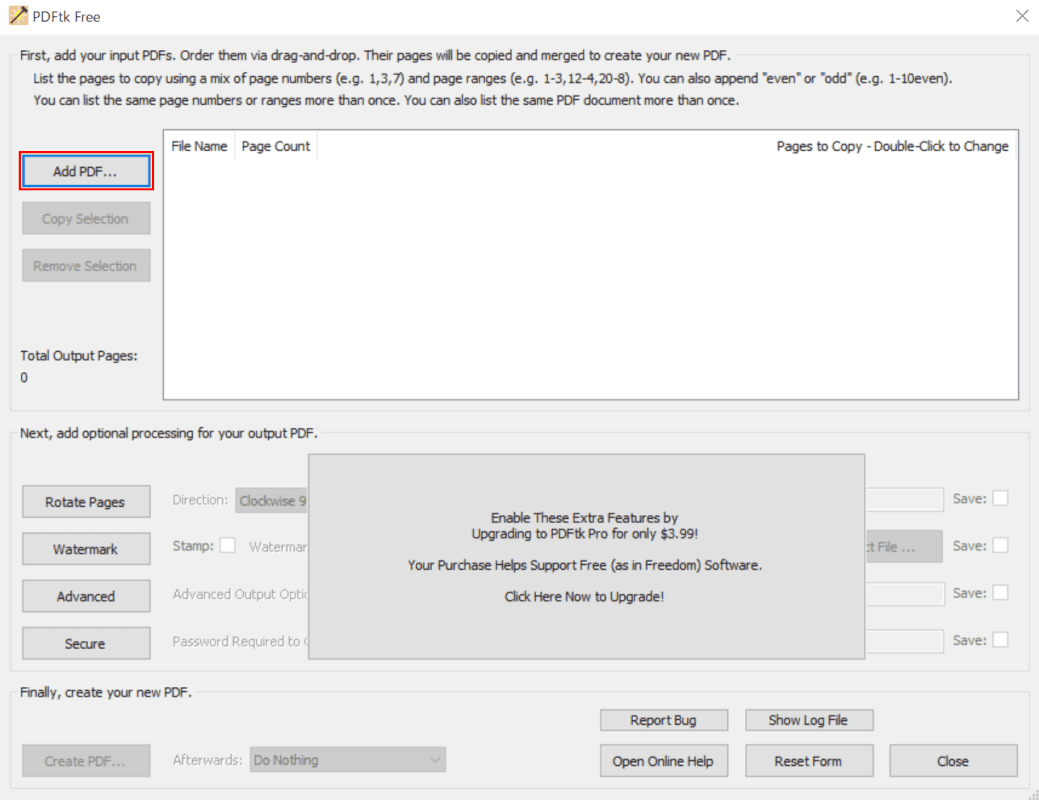Toggle Save checkbox in Watermark row
Screen dimensions: 1039x800
click(x=1001, y=545)
